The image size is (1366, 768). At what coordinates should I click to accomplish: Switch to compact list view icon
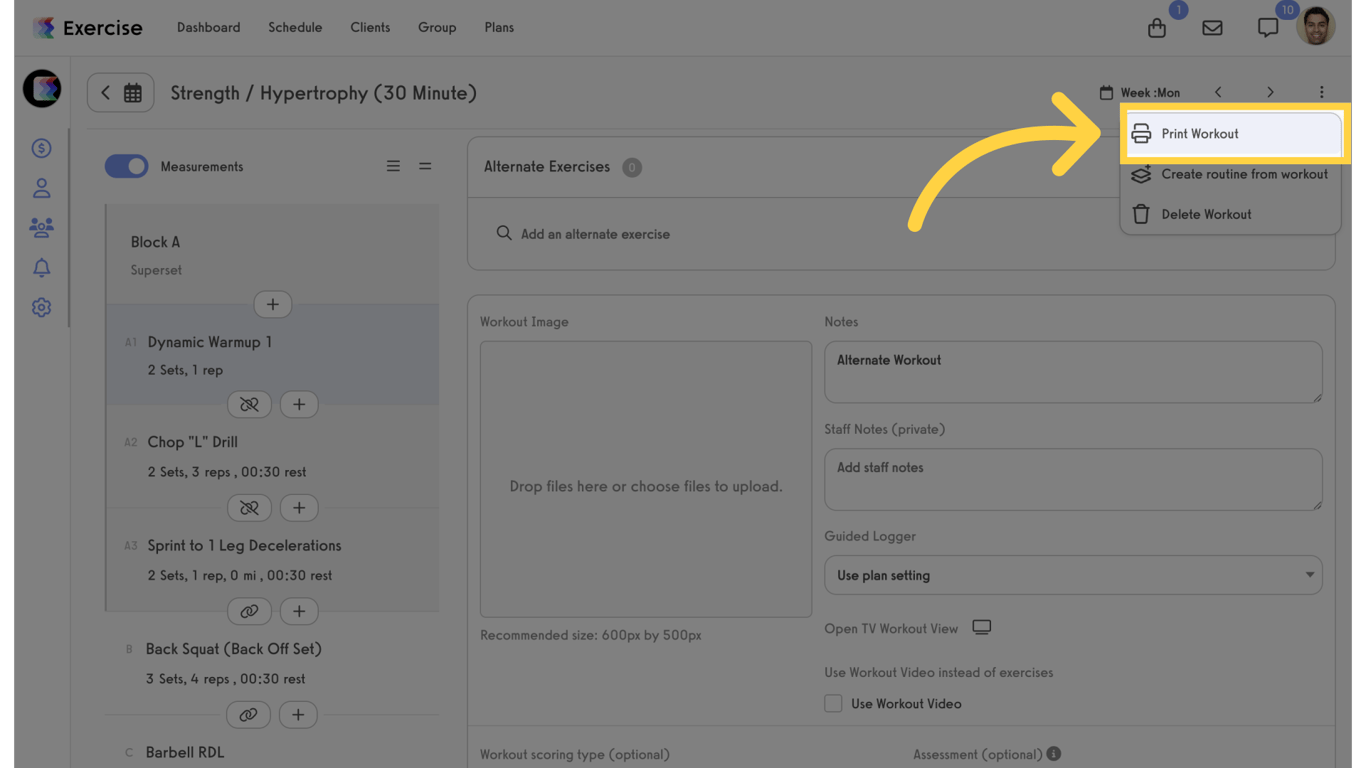(425, 166)
